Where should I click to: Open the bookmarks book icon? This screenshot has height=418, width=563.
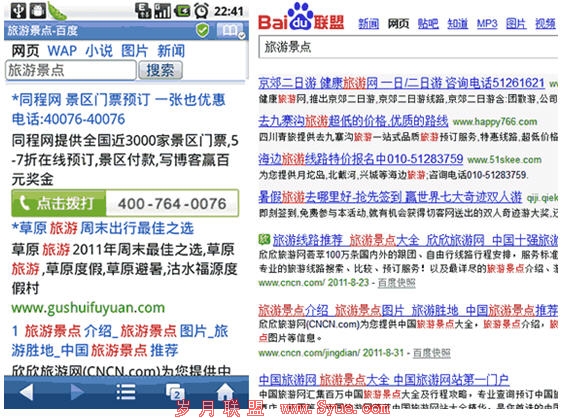(232, 31)
